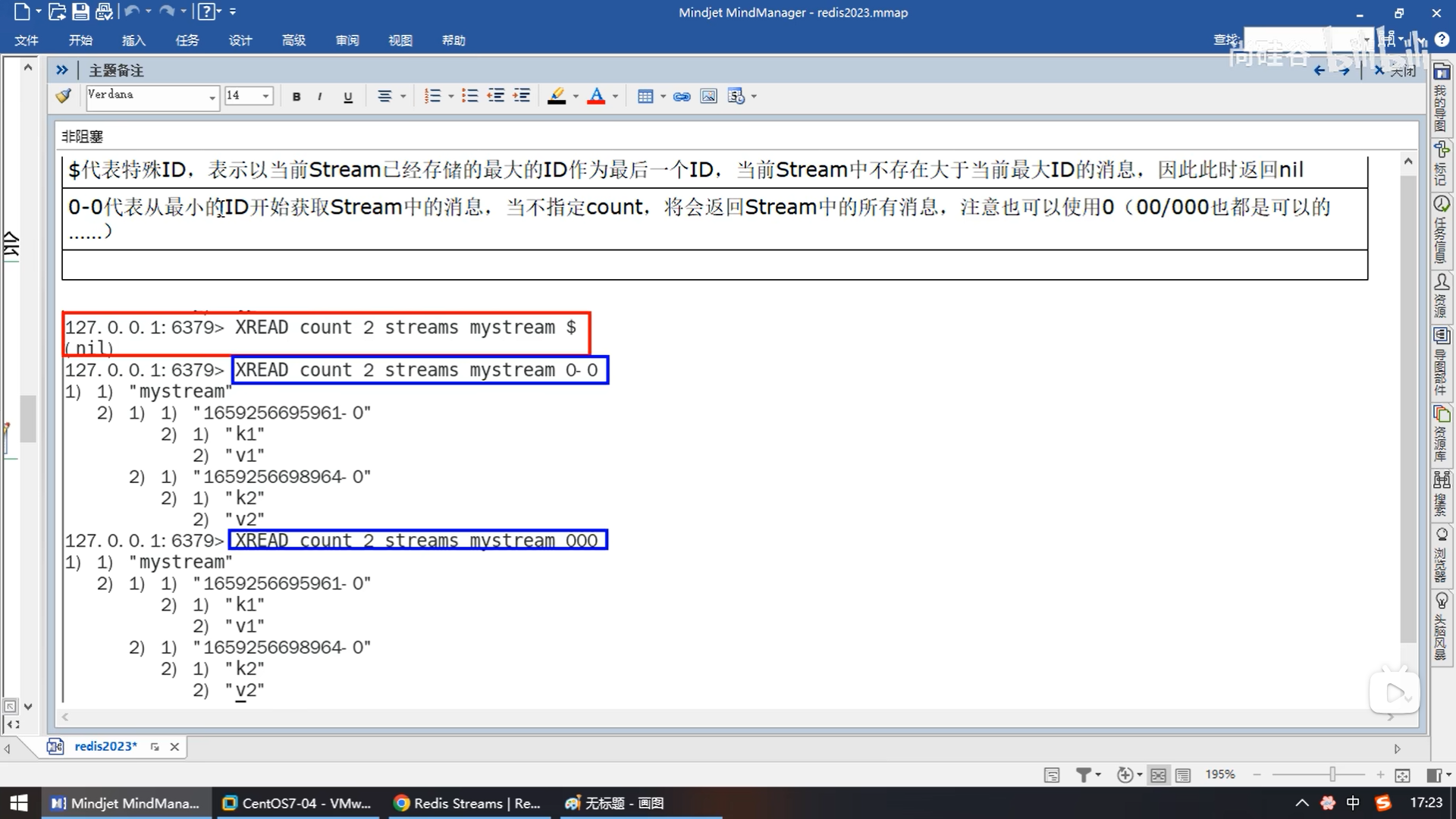Switch to the 视图 ribbon tab
1456x819 pixels.
click(400, 40)
